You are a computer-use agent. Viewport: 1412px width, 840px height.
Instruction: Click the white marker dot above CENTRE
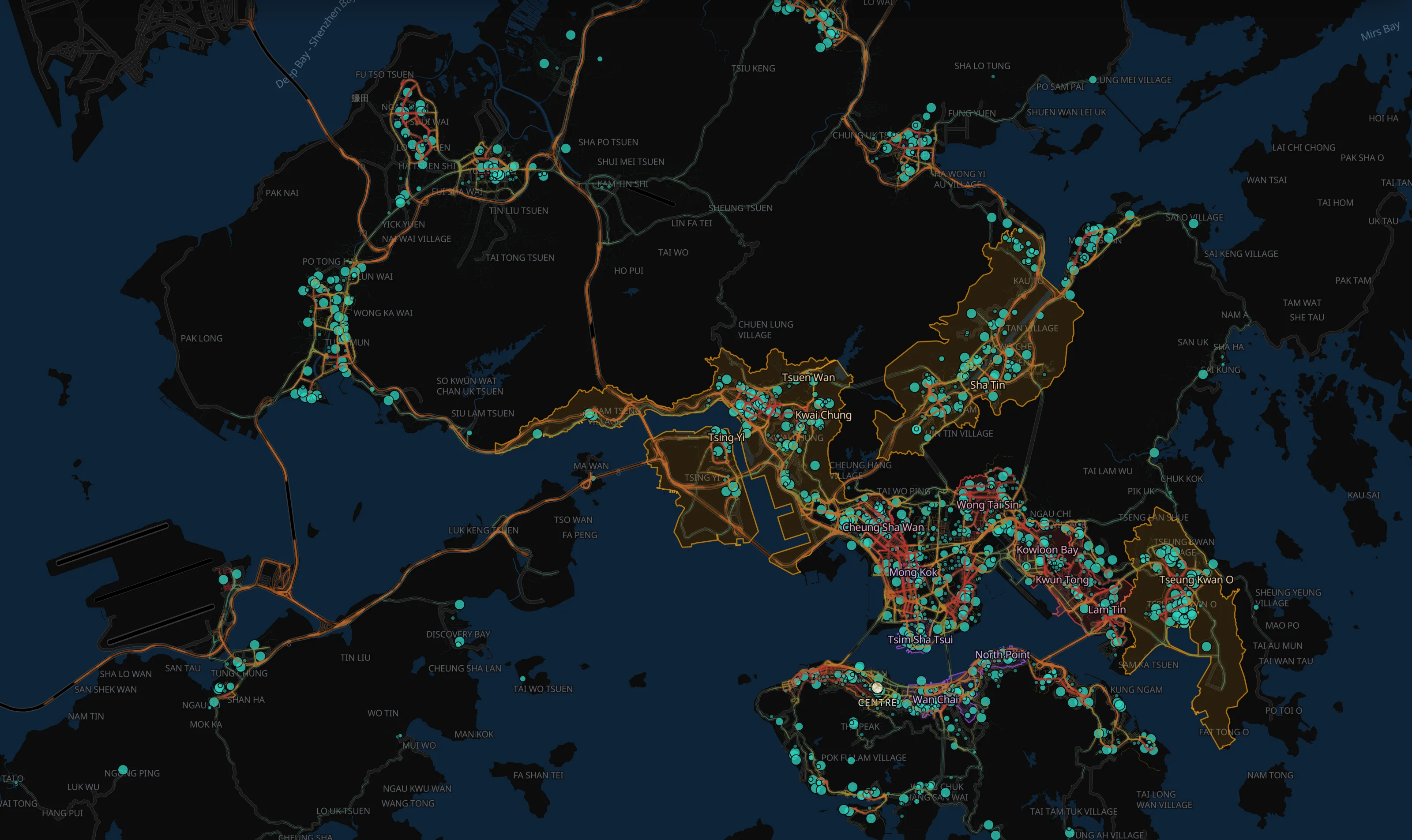[877, 688]
